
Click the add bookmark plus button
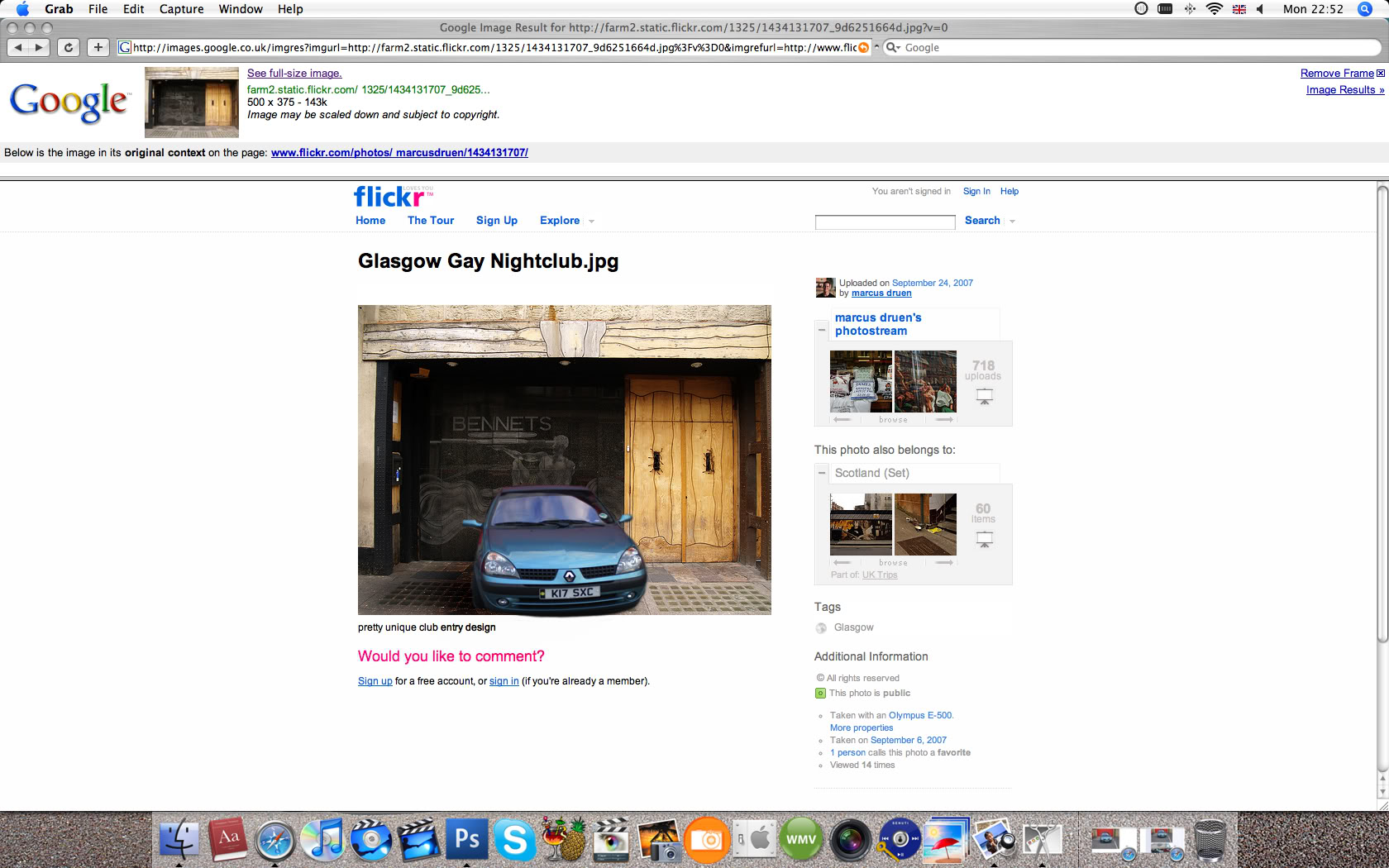[x=98, y=47]
